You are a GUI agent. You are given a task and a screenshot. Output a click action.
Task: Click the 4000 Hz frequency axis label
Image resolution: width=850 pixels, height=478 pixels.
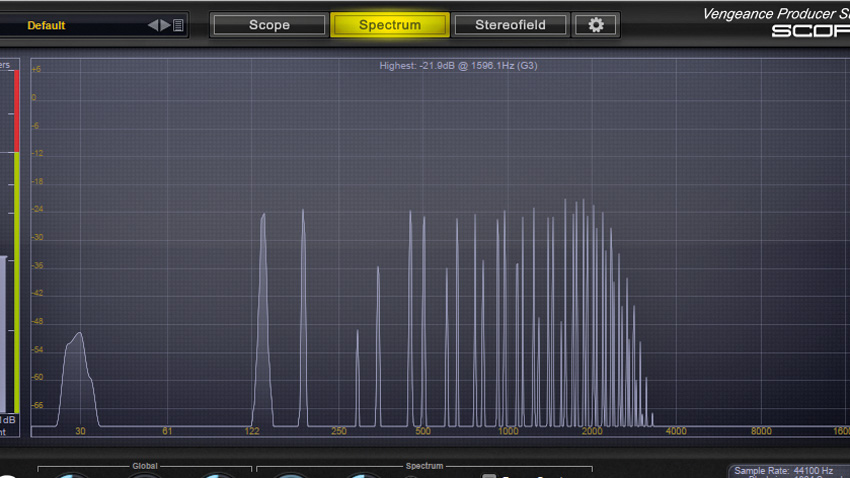(x=676, y=431)
